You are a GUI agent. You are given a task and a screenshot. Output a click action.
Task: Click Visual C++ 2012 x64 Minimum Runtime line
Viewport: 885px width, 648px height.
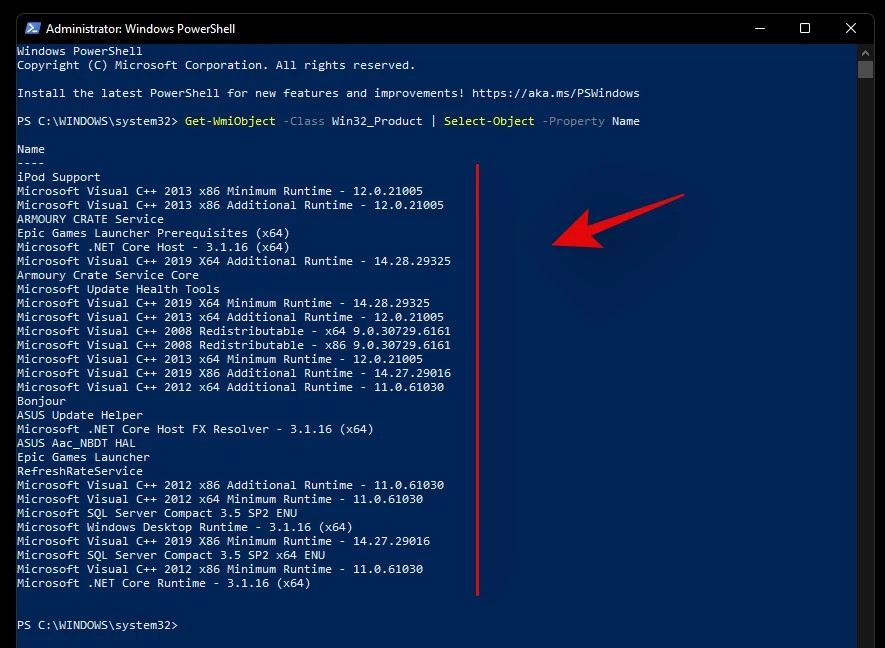220,499
